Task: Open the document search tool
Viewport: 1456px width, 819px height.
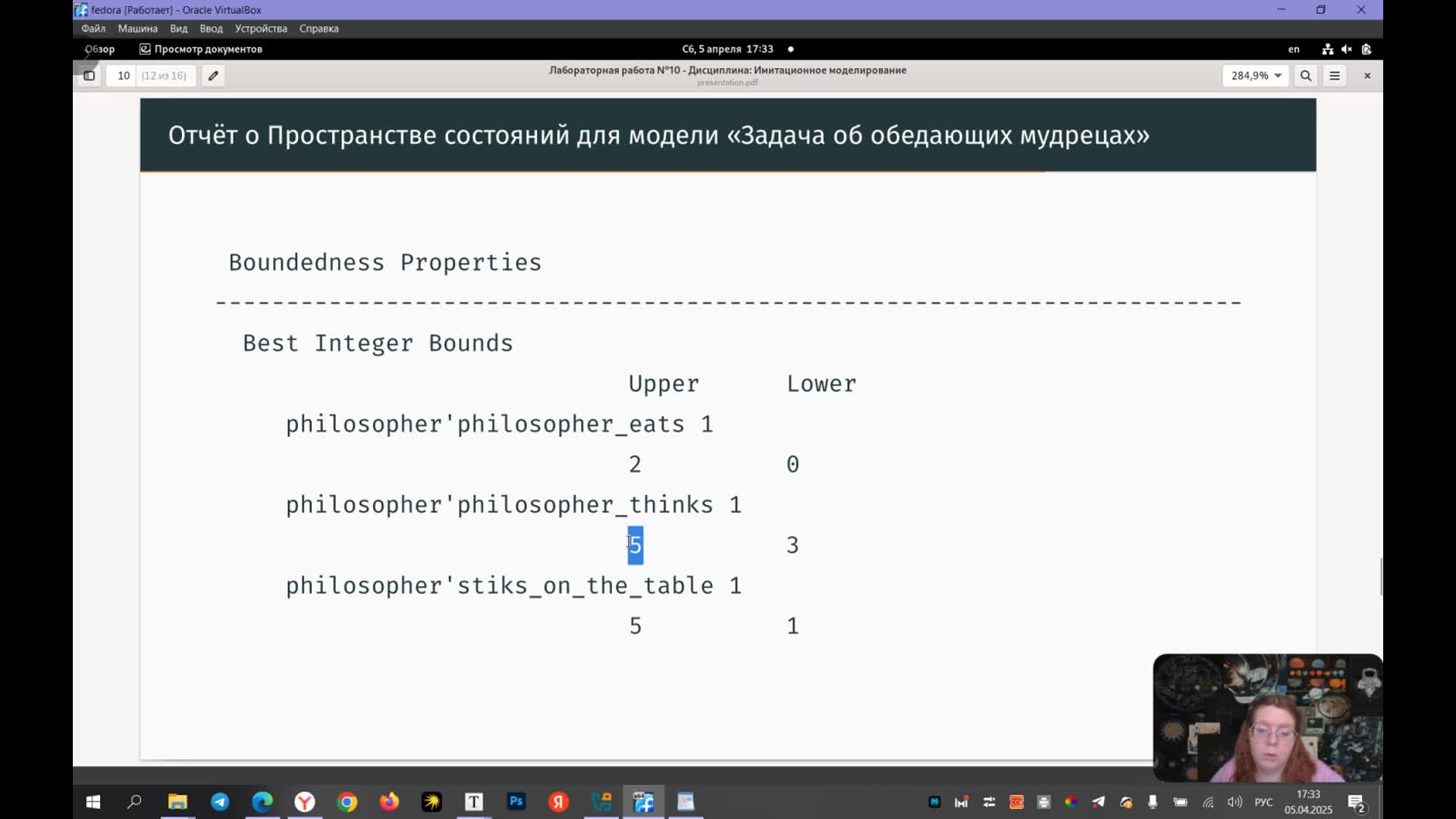Action: tap(1306, 76)
